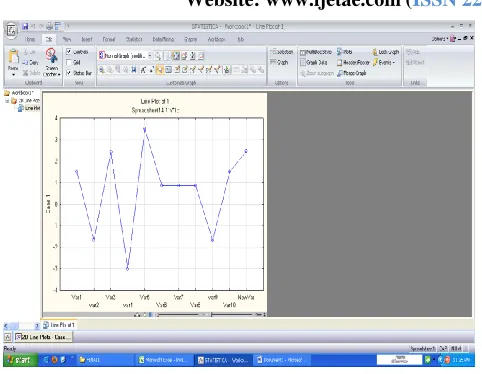Open quick access toolbar customize arrow

point(68,26)
